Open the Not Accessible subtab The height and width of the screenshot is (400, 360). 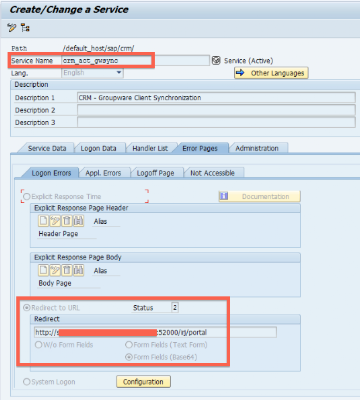click(212, 173)
